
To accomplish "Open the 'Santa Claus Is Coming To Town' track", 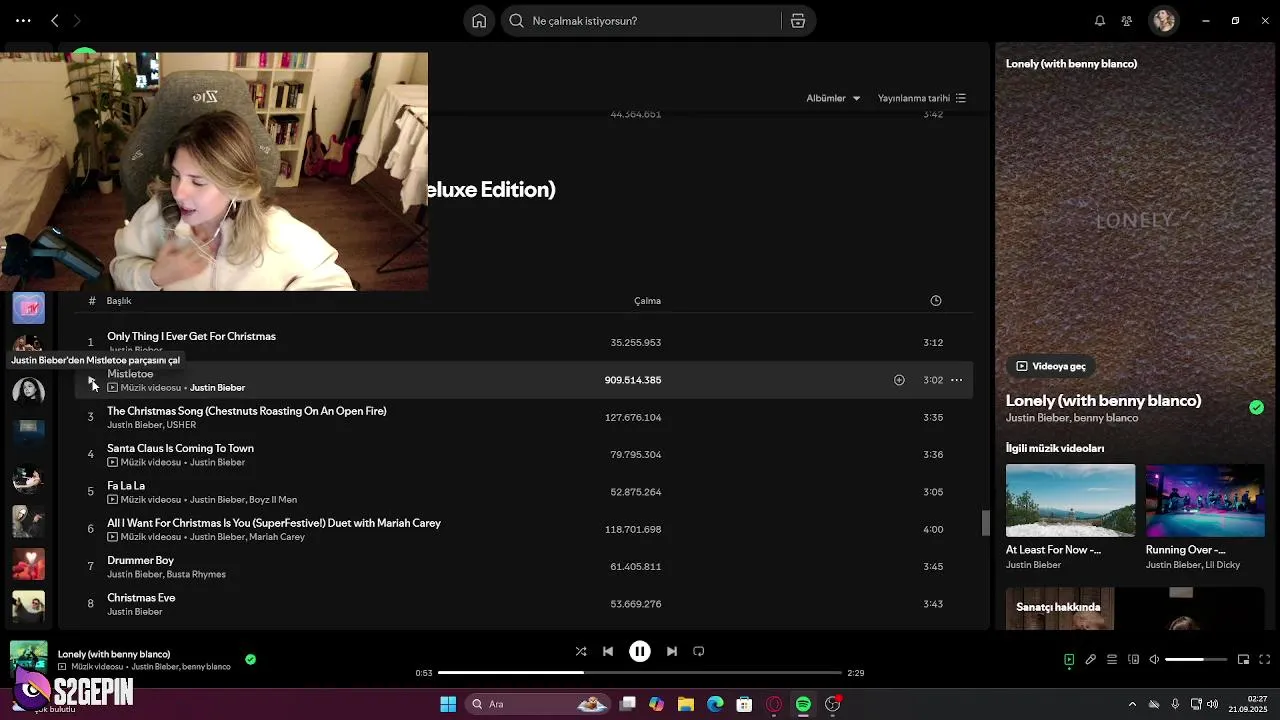I will [180, 448].
